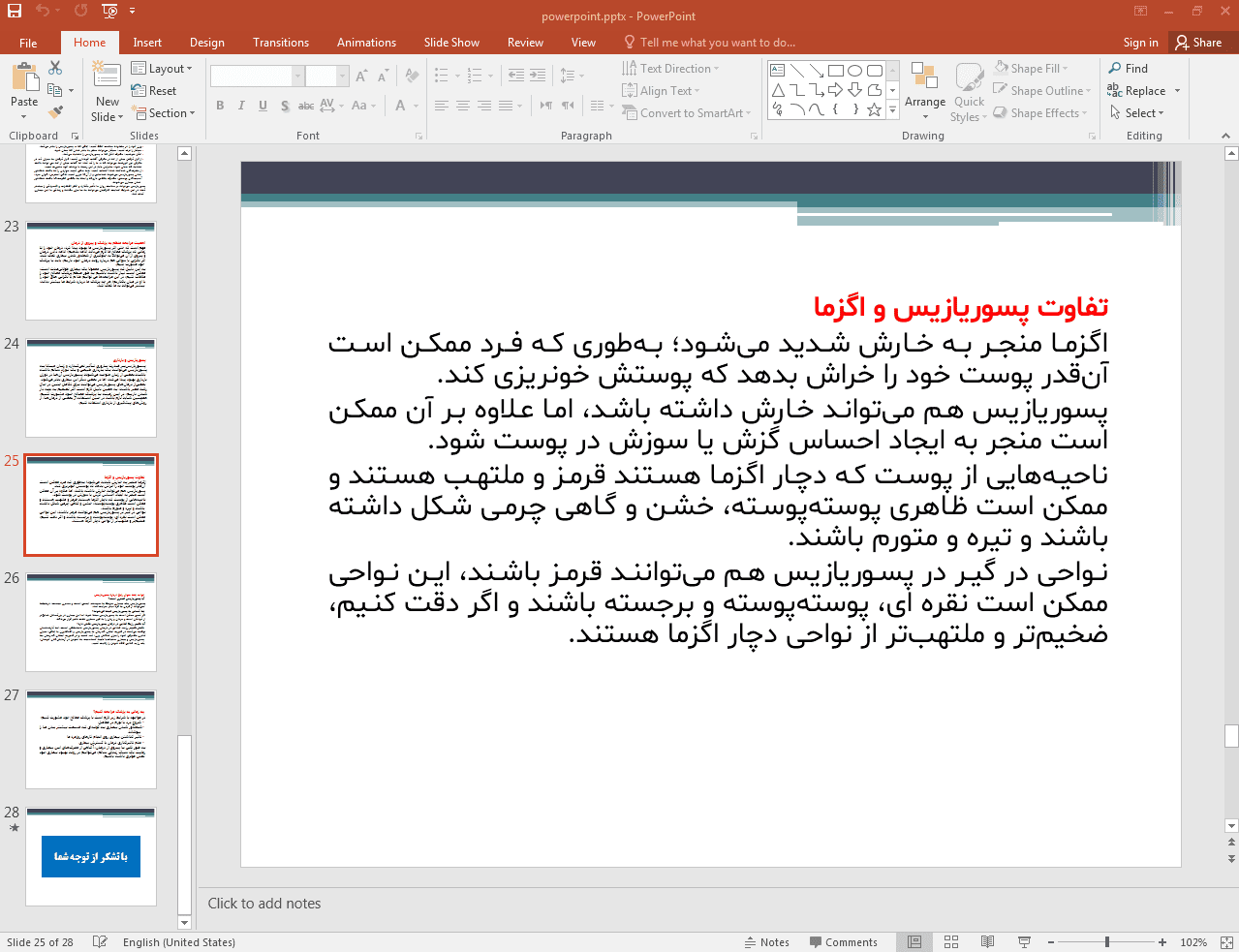Click Sign in link
The width and height of the screenshot is (1239, 952).
[1140, 43]
